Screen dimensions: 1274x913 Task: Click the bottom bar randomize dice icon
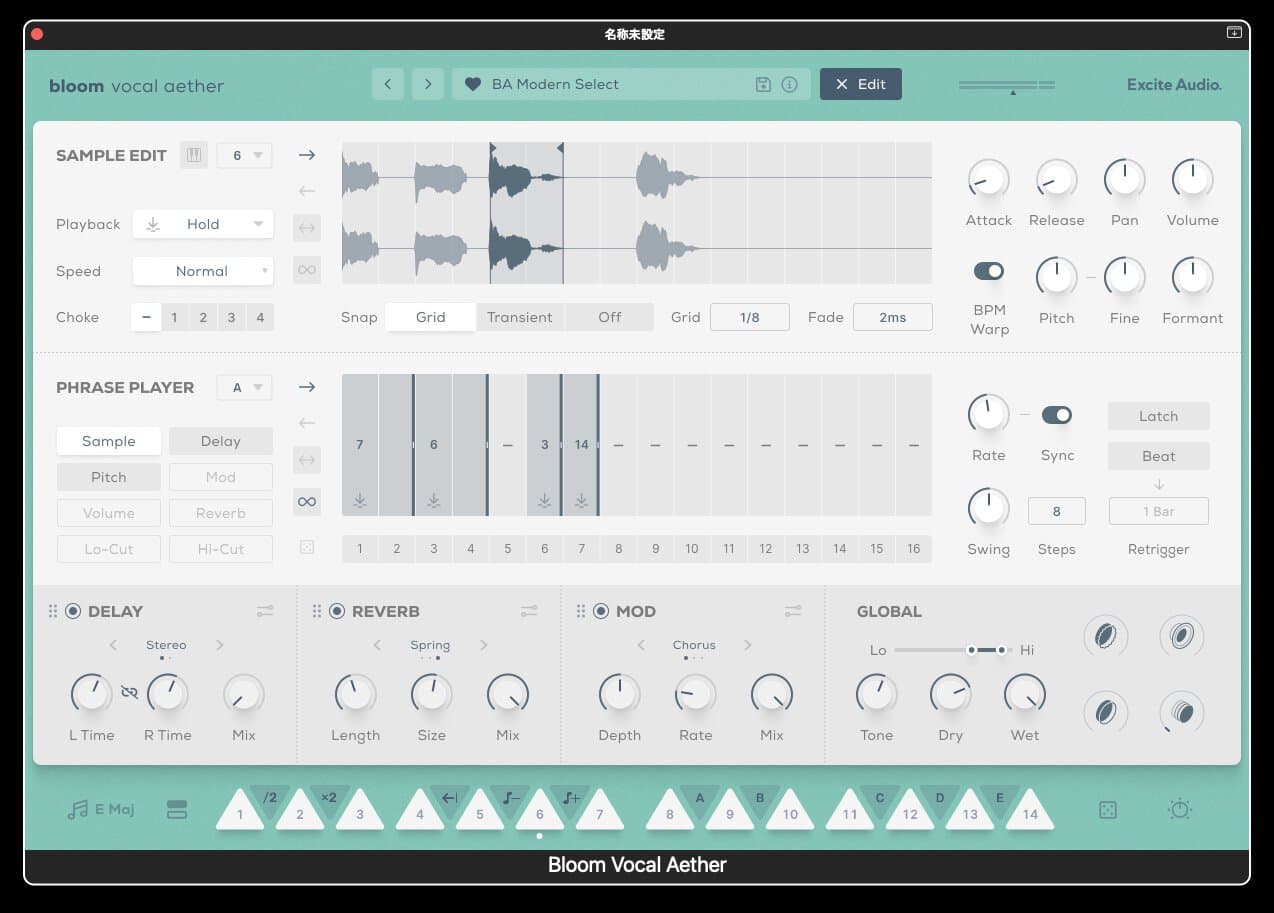click(x=1108, y=810)
